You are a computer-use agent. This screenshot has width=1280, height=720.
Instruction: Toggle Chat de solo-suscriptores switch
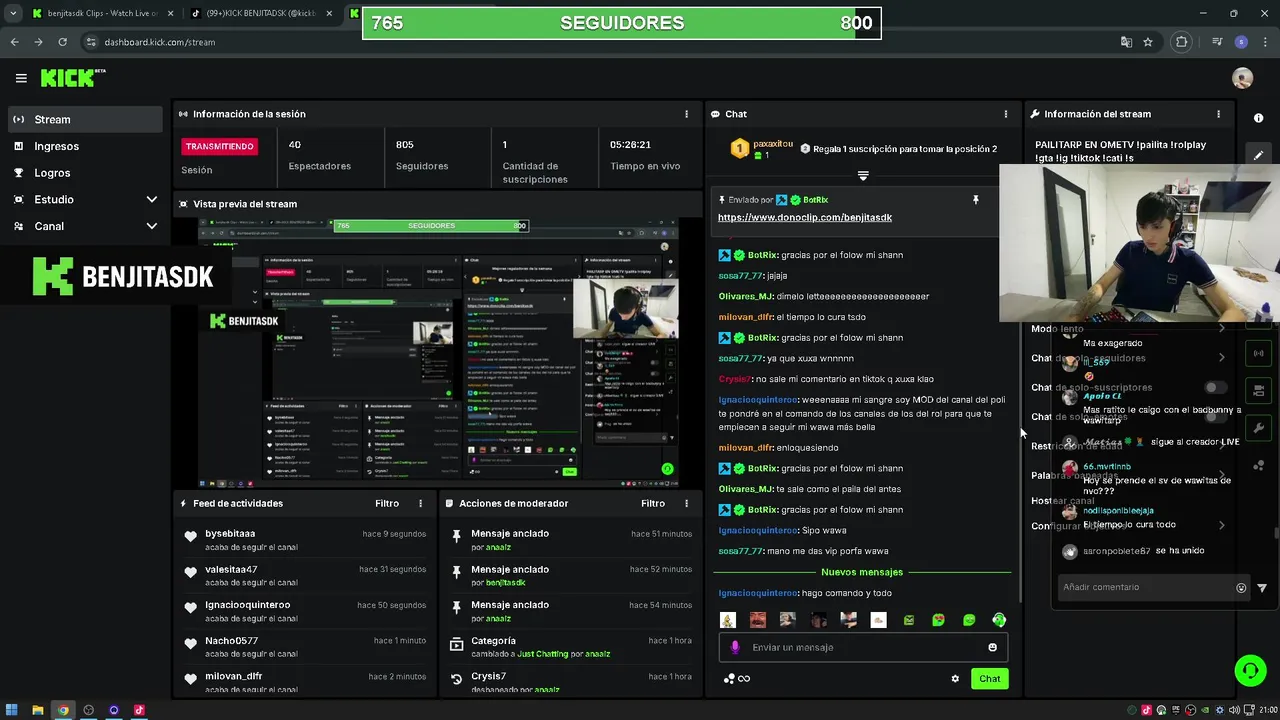click(1215, 387)
